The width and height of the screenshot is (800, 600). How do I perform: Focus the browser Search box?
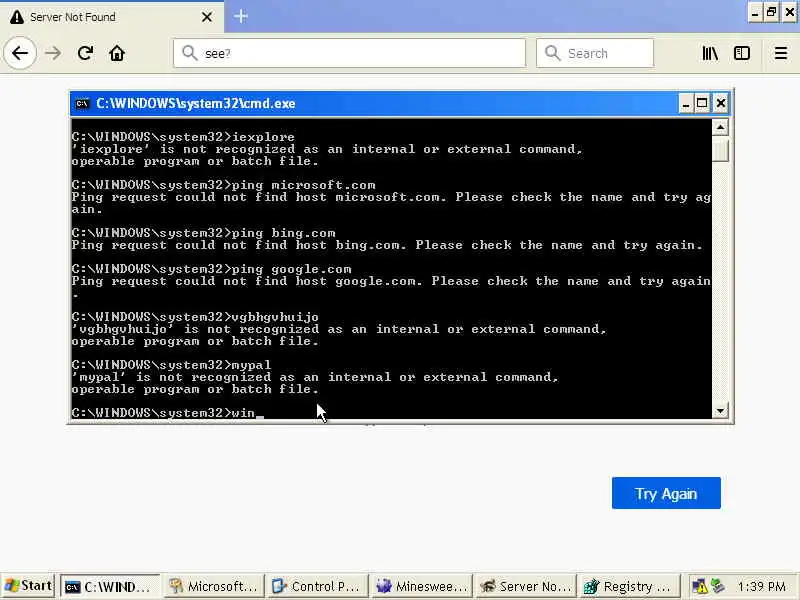595,53
